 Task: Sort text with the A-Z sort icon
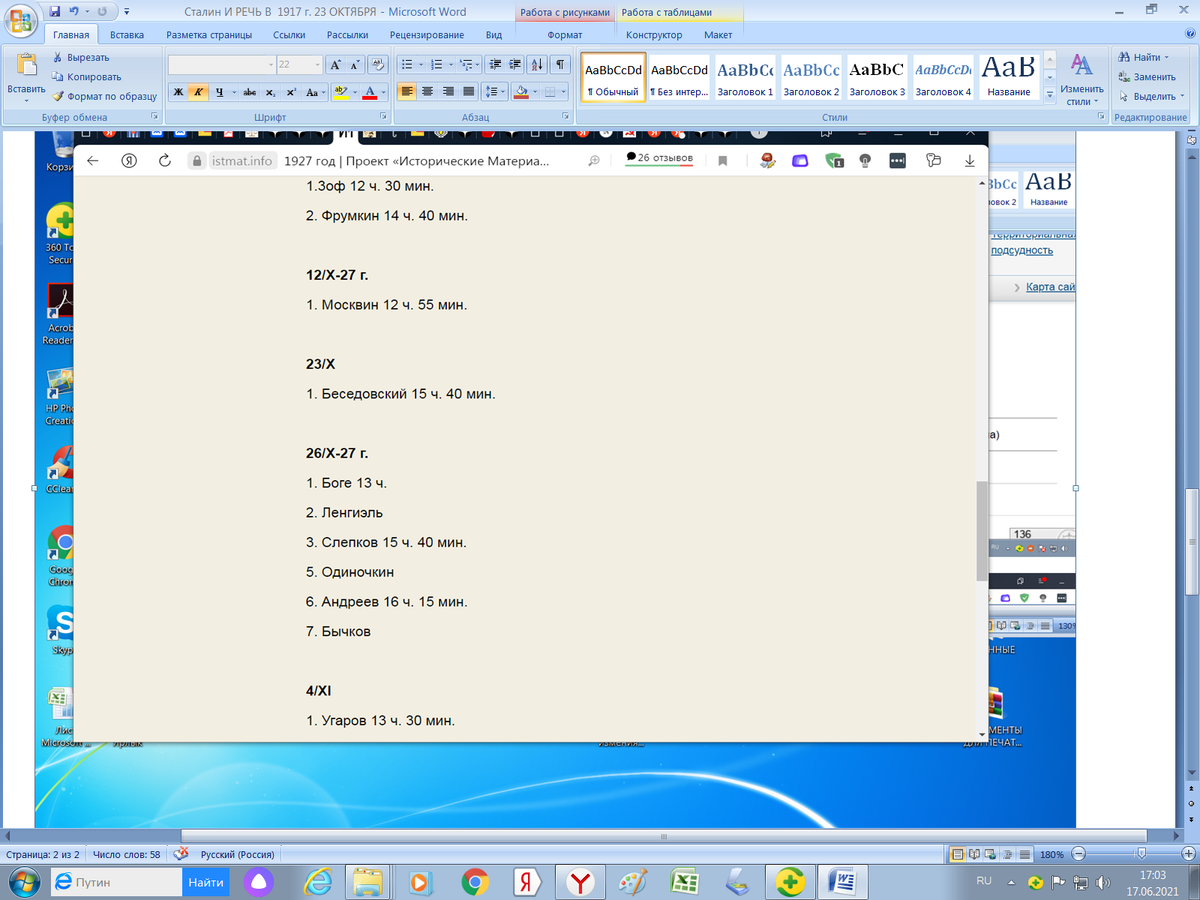[538, 64]
